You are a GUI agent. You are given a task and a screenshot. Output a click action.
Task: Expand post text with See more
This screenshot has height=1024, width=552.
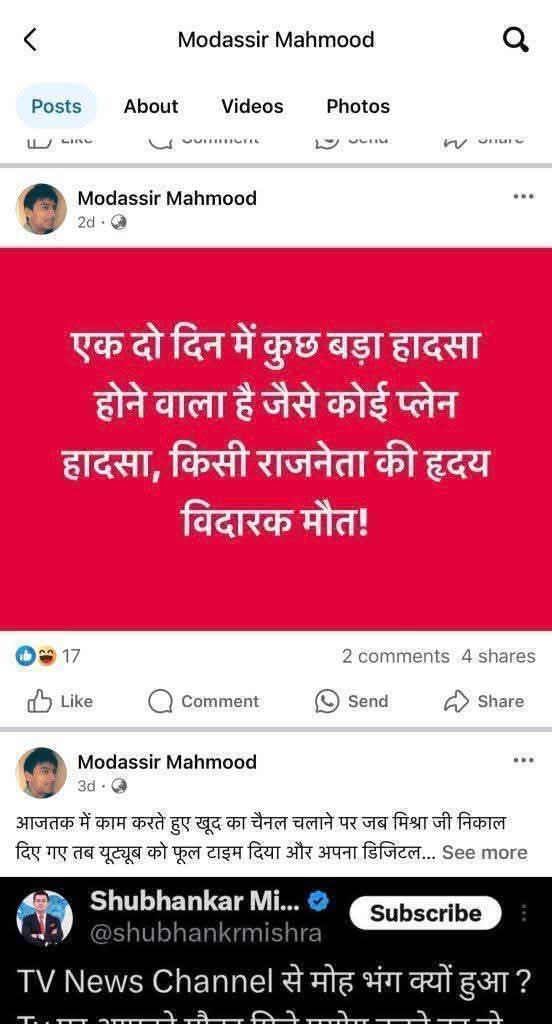484,853
